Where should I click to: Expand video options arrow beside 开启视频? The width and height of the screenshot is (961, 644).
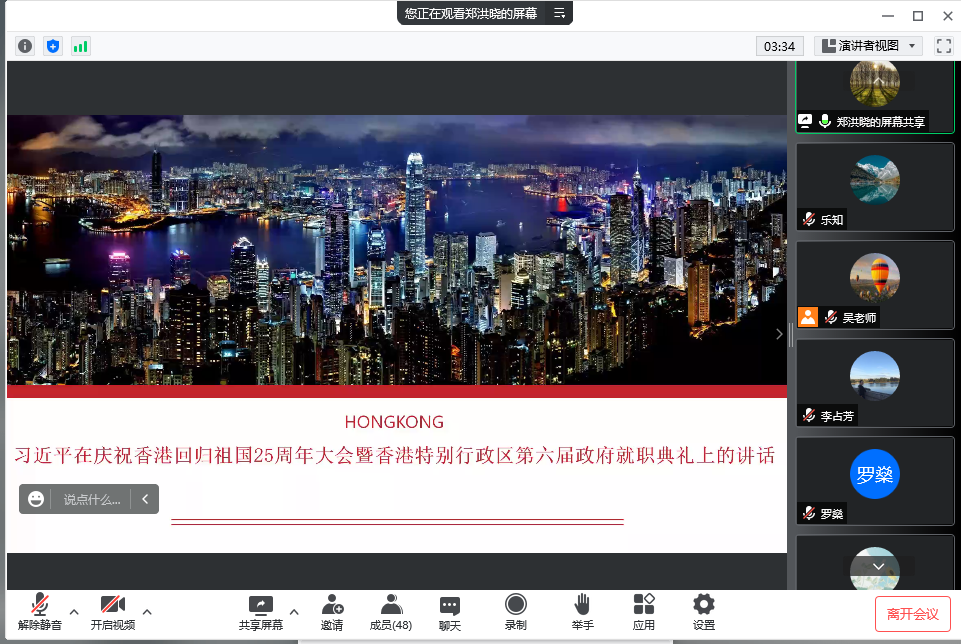[147, 611]
